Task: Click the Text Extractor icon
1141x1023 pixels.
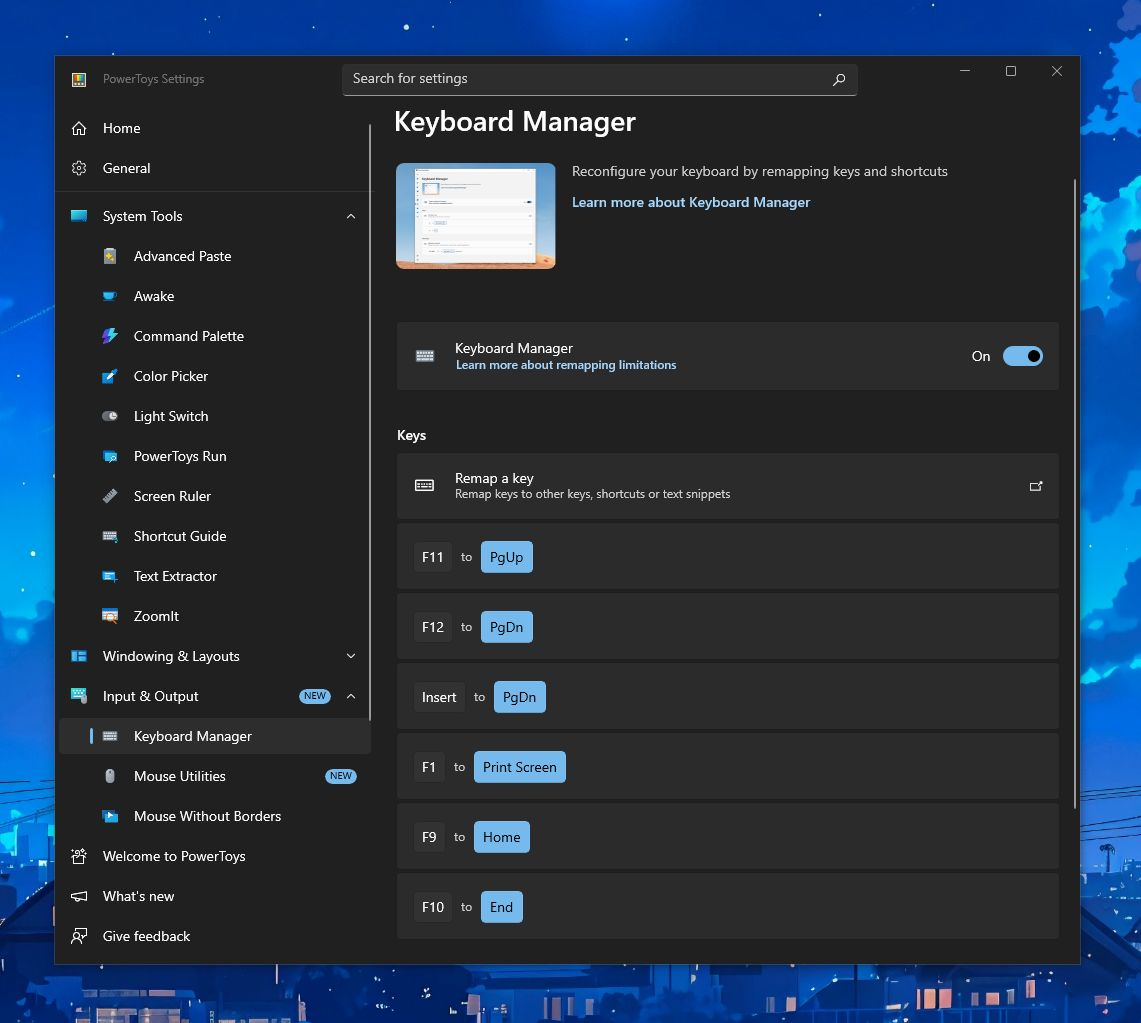Action: tap(110, 576)
